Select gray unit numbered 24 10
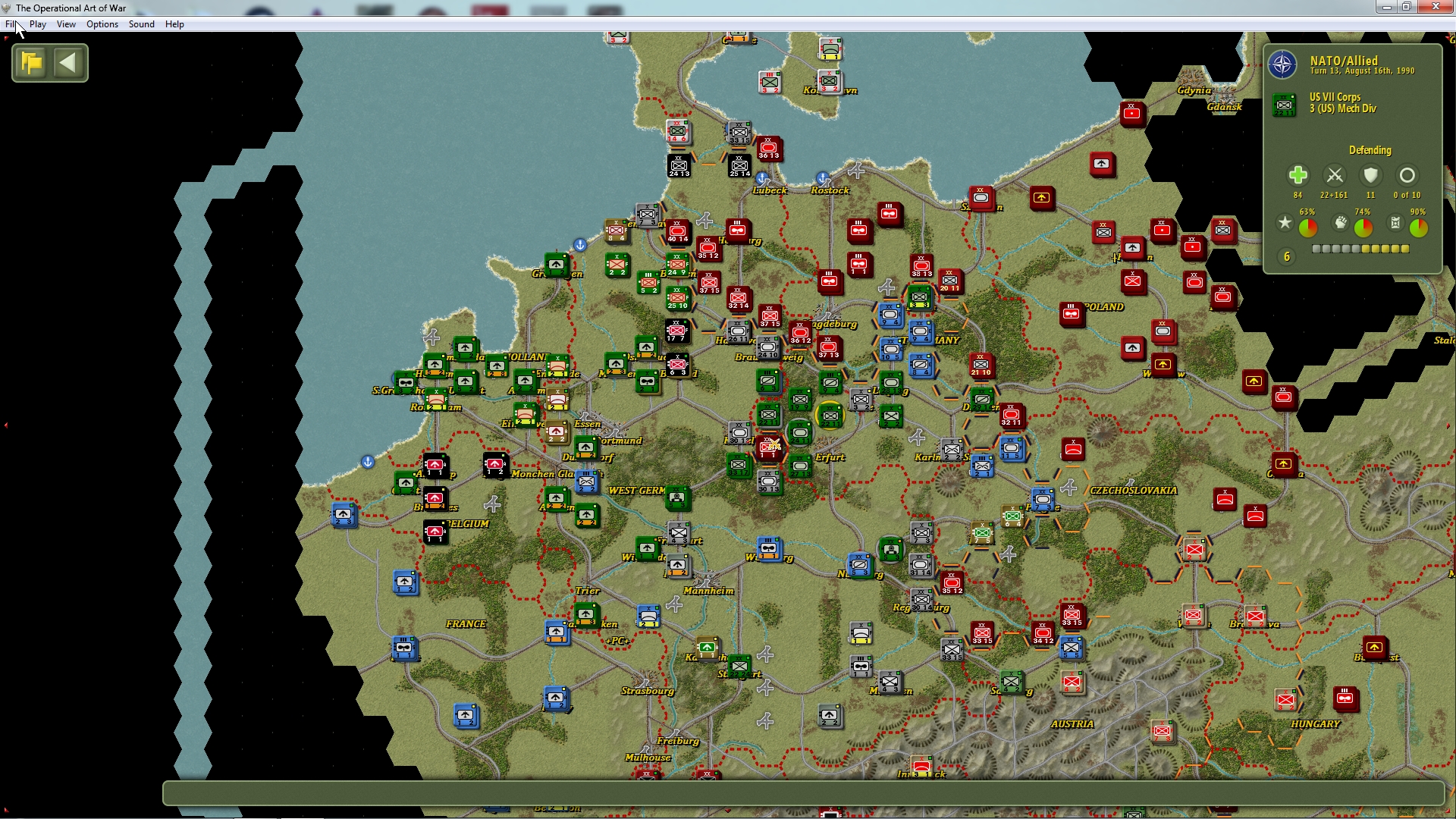Image resolution: width=1456 pixels, height=819 pixels. [x=768, y=348]
